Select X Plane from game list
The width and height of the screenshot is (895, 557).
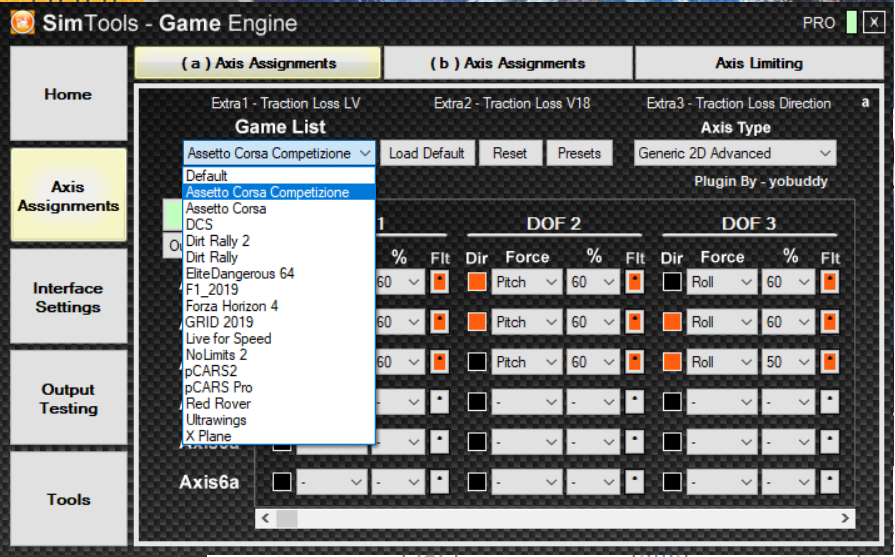(279, 436)
